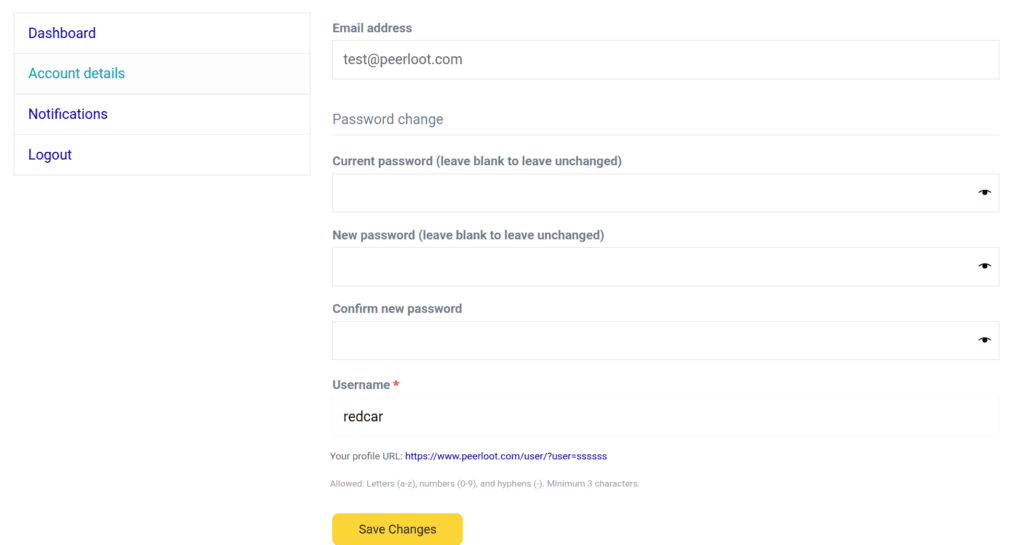
Task: Click the Confirm new password label
Action: tap(397, 309)
